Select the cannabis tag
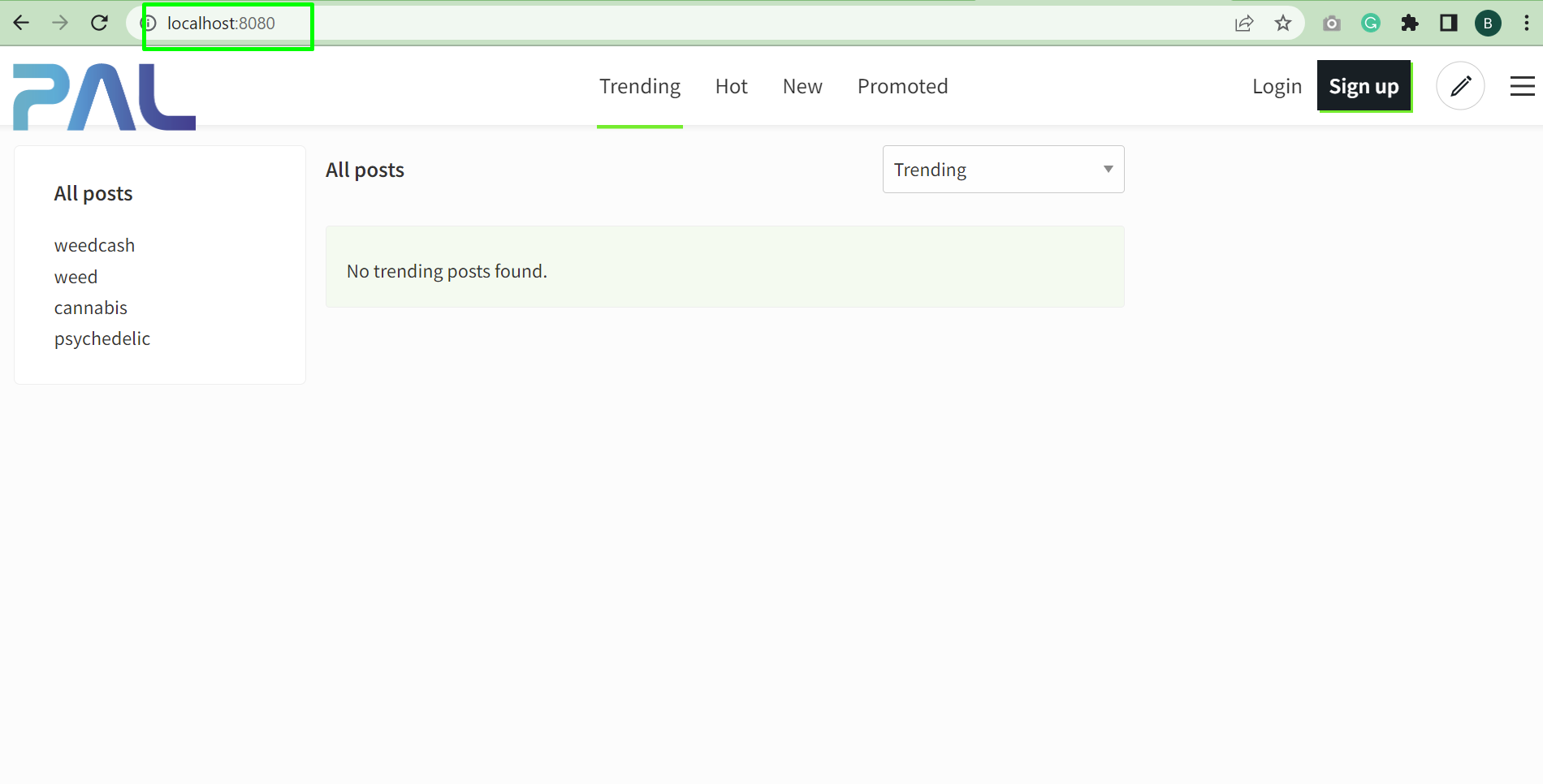1543x784 pixels. tap(91, 308)
